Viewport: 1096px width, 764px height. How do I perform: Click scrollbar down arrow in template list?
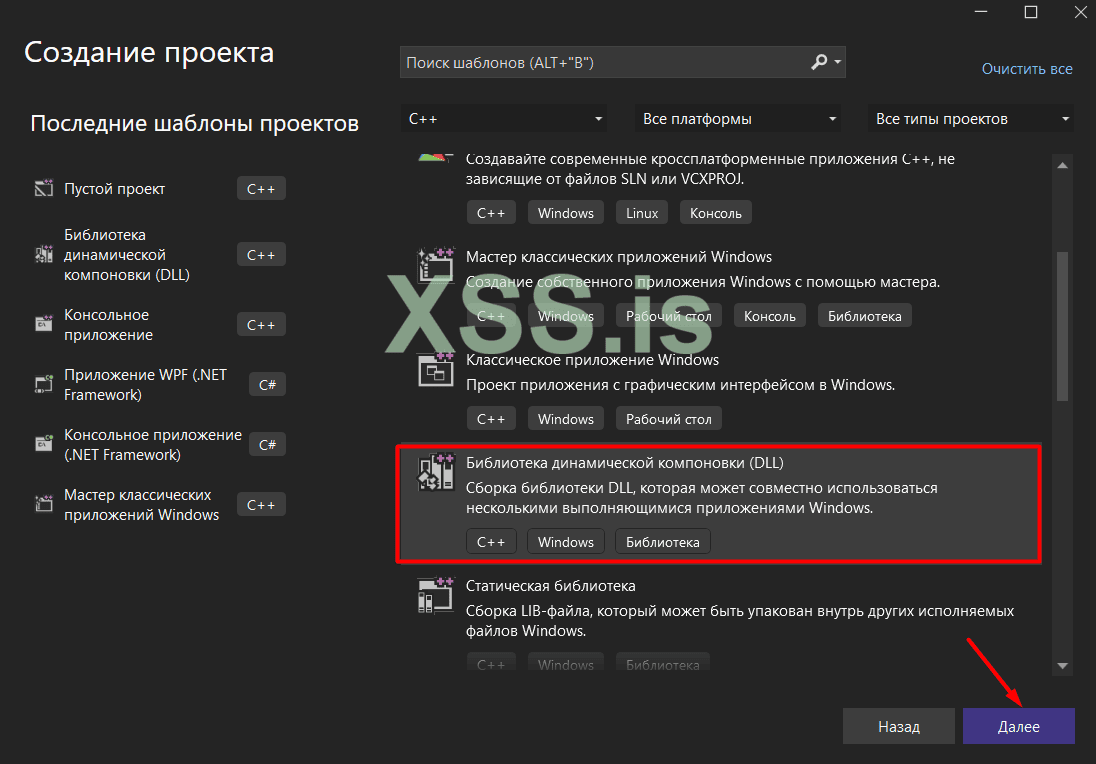1062,665
